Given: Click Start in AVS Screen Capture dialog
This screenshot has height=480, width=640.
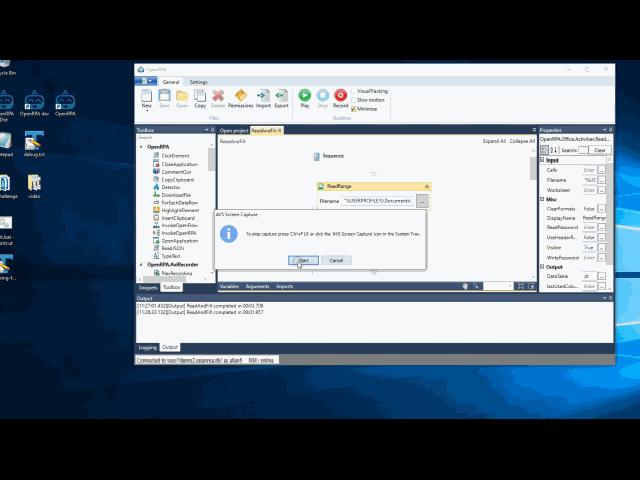Looking at the screenshot, I should click(303, 260).
